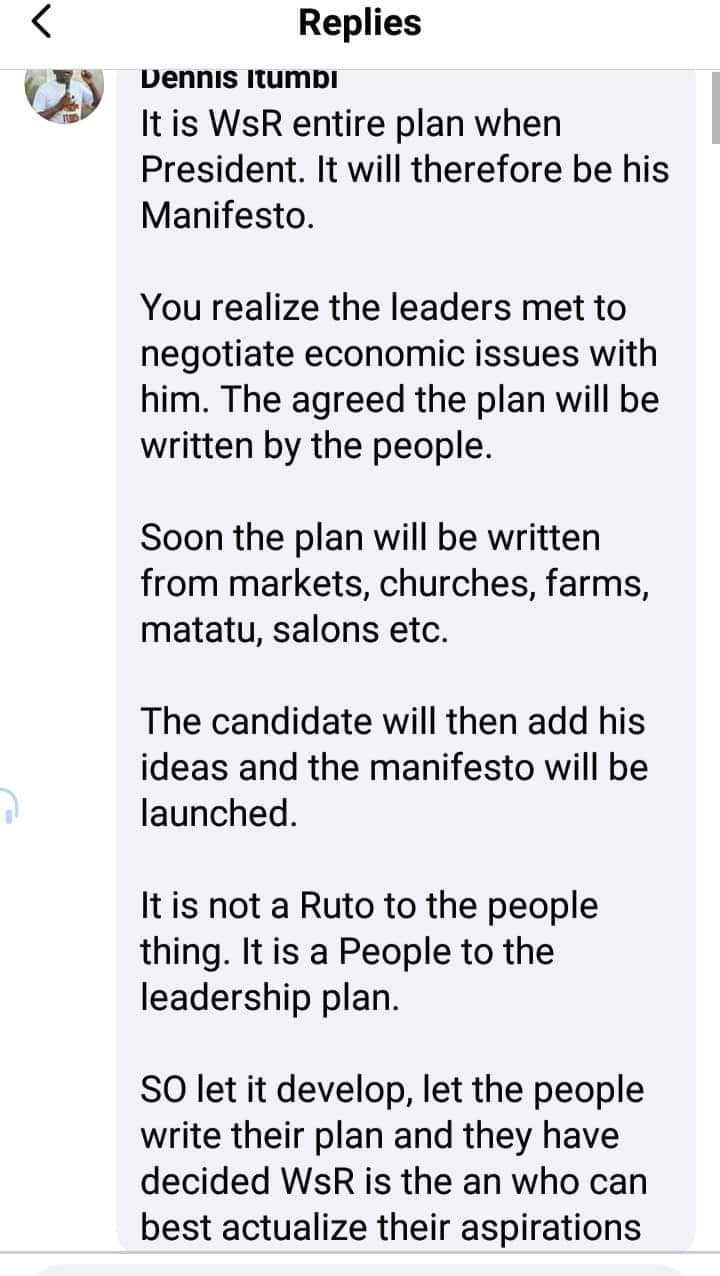The image size is (720, 1276).
Task: Tap 'best actualize their aspirations' line
Action: coord(391,1227)
